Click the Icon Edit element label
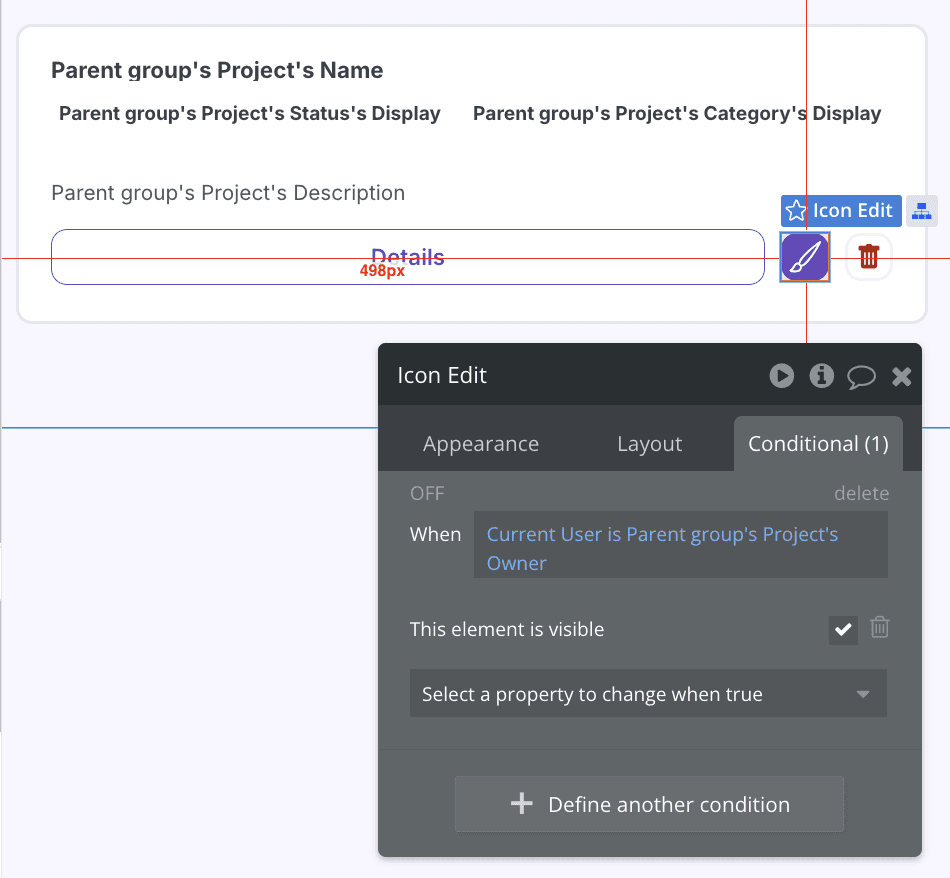950x878 pixels. pos(841,211)
